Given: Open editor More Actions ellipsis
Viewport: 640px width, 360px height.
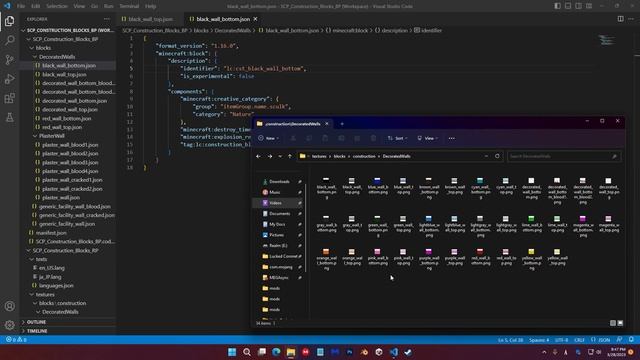Looking at the screenshot, I should pyautogui.click(x=631, y=19).
